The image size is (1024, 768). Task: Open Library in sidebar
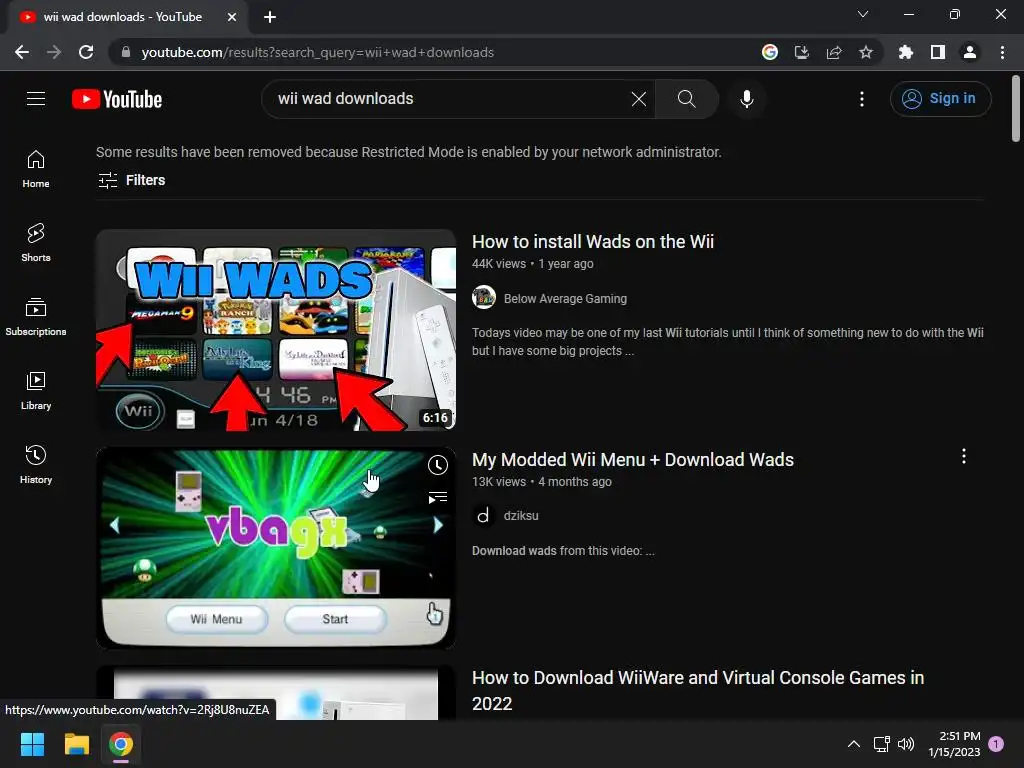[x=36, y=391]
